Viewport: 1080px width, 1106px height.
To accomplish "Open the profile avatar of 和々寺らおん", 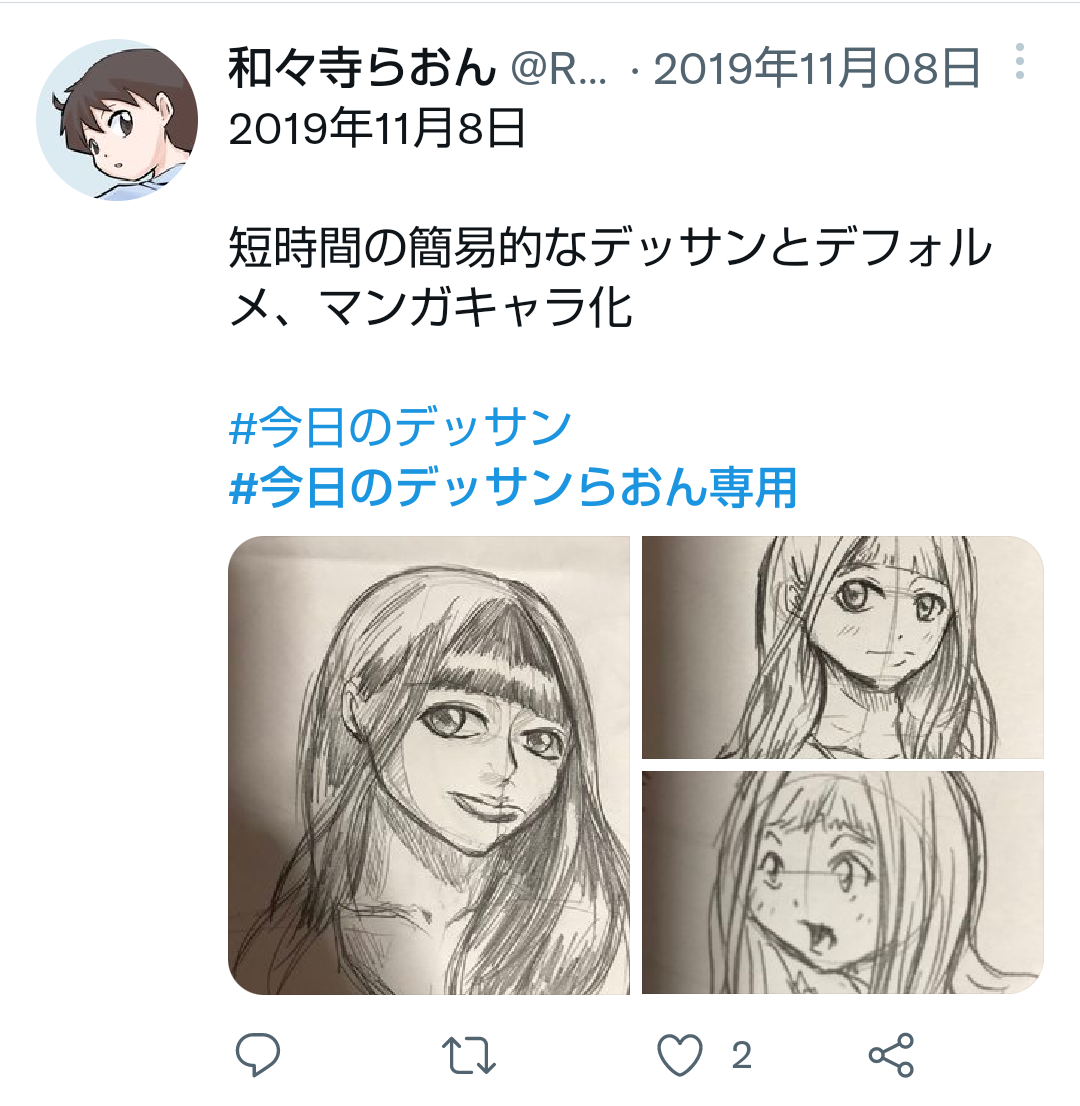I will coord(117,120).
